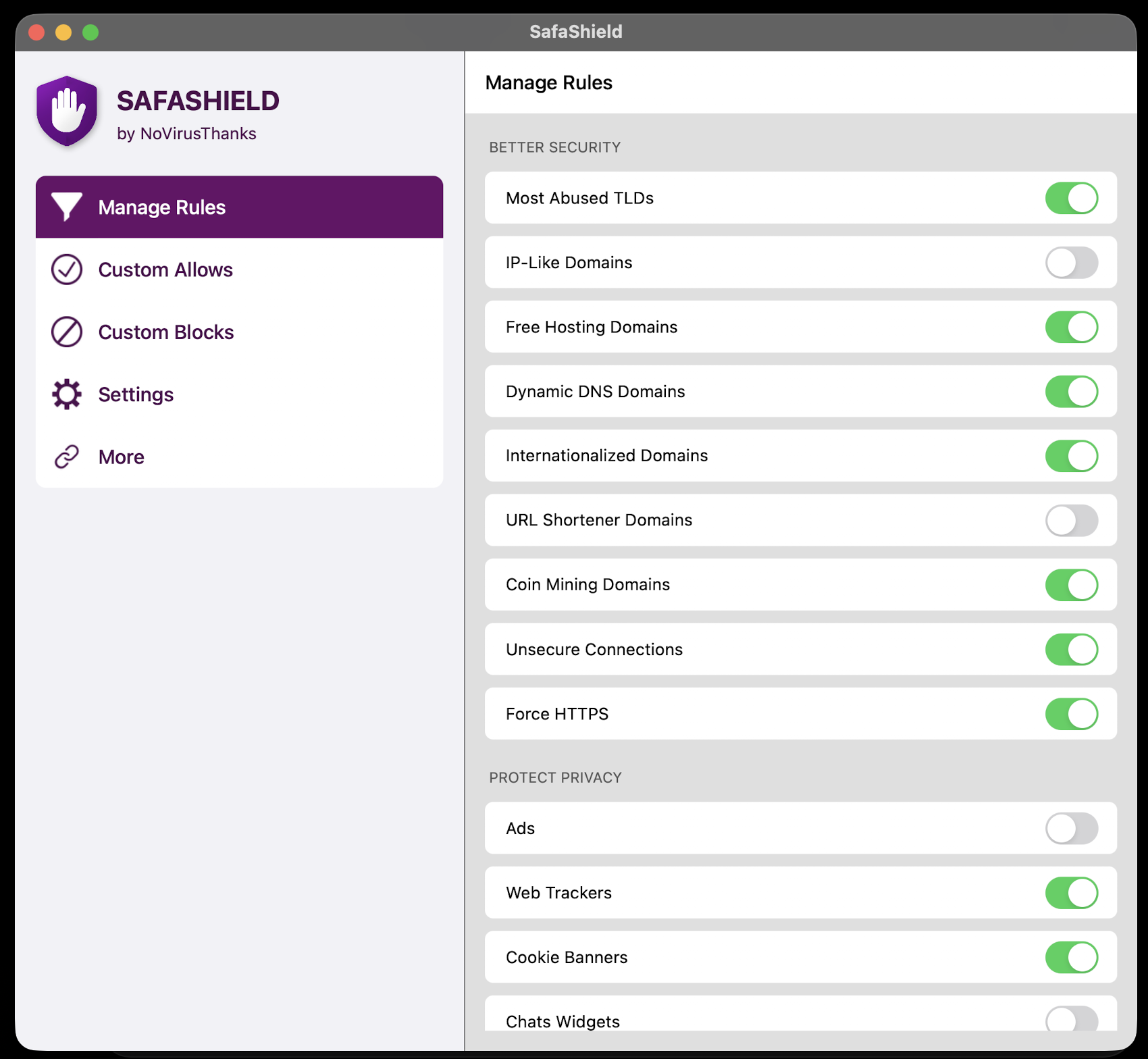The height and width of the screenshot is (1059, 1148).
Task: Click the chain link icon for More
Action: pyautogui.click(x=67, y=457)
